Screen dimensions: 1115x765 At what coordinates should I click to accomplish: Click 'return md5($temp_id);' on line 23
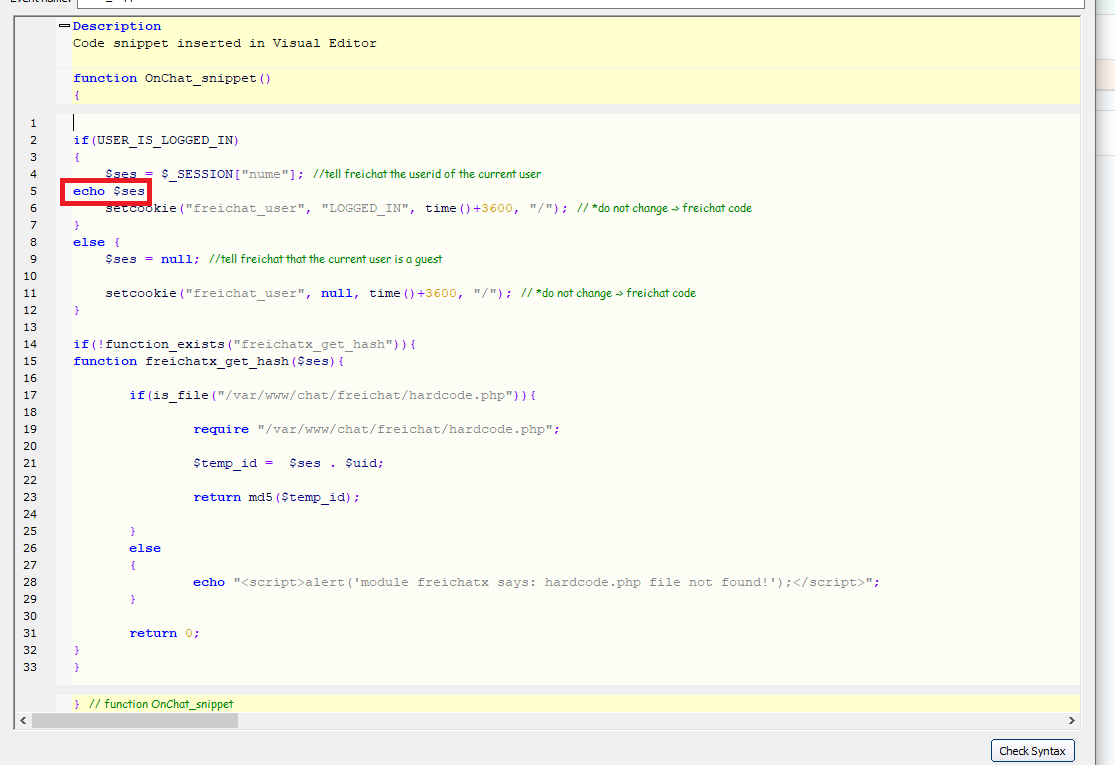point(276,498)
